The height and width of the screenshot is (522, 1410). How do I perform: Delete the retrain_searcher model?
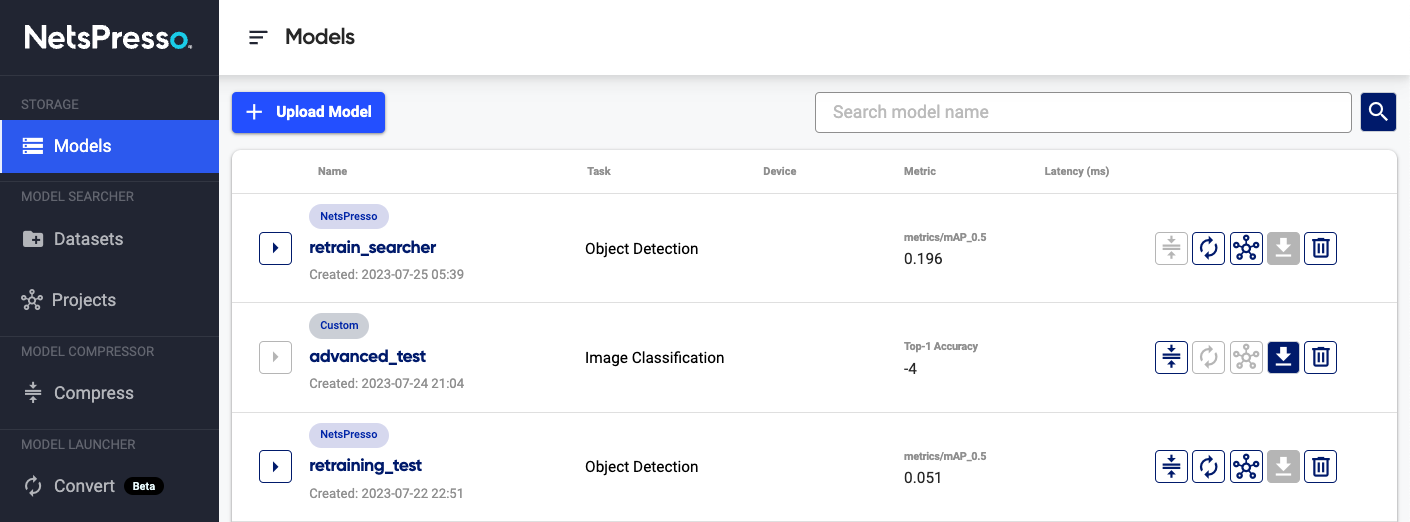click(x=1320, y=248)
